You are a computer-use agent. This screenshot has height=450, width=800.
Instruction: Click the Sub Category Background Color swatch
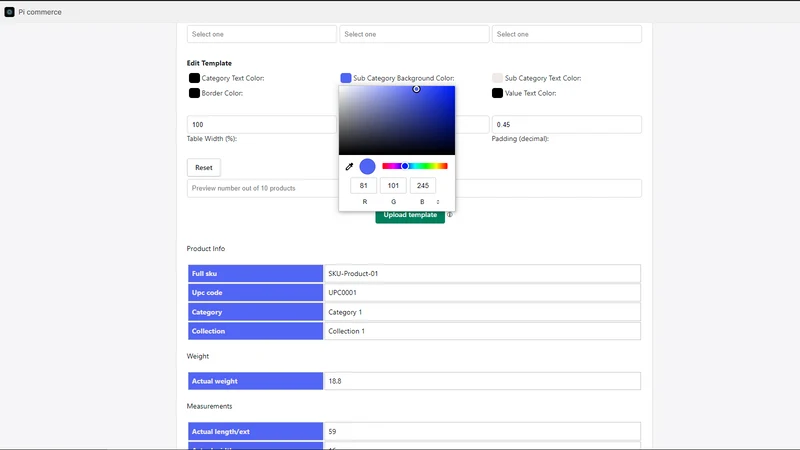[x=346, y=78]
